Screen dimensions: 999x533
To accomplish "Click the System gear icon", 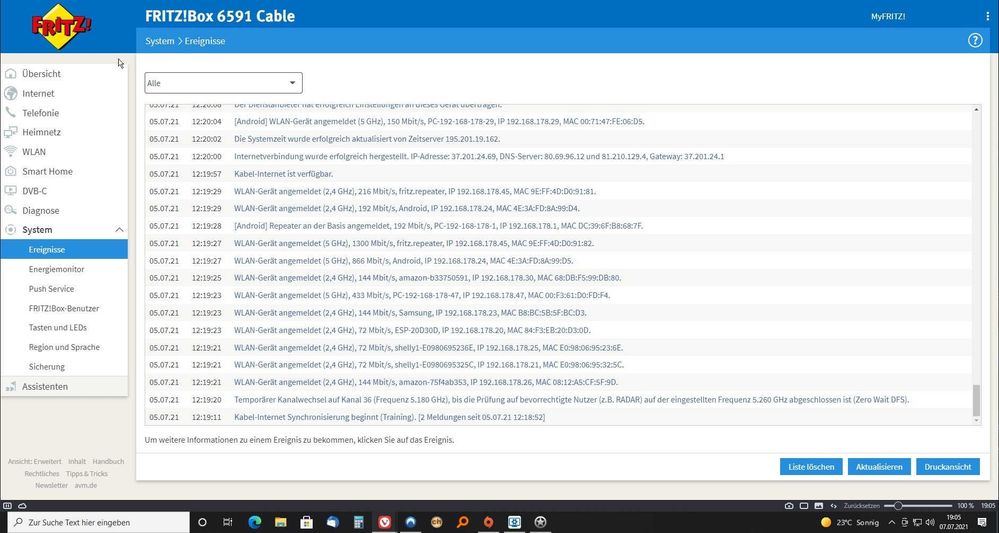I will click(x=10, y=230).
